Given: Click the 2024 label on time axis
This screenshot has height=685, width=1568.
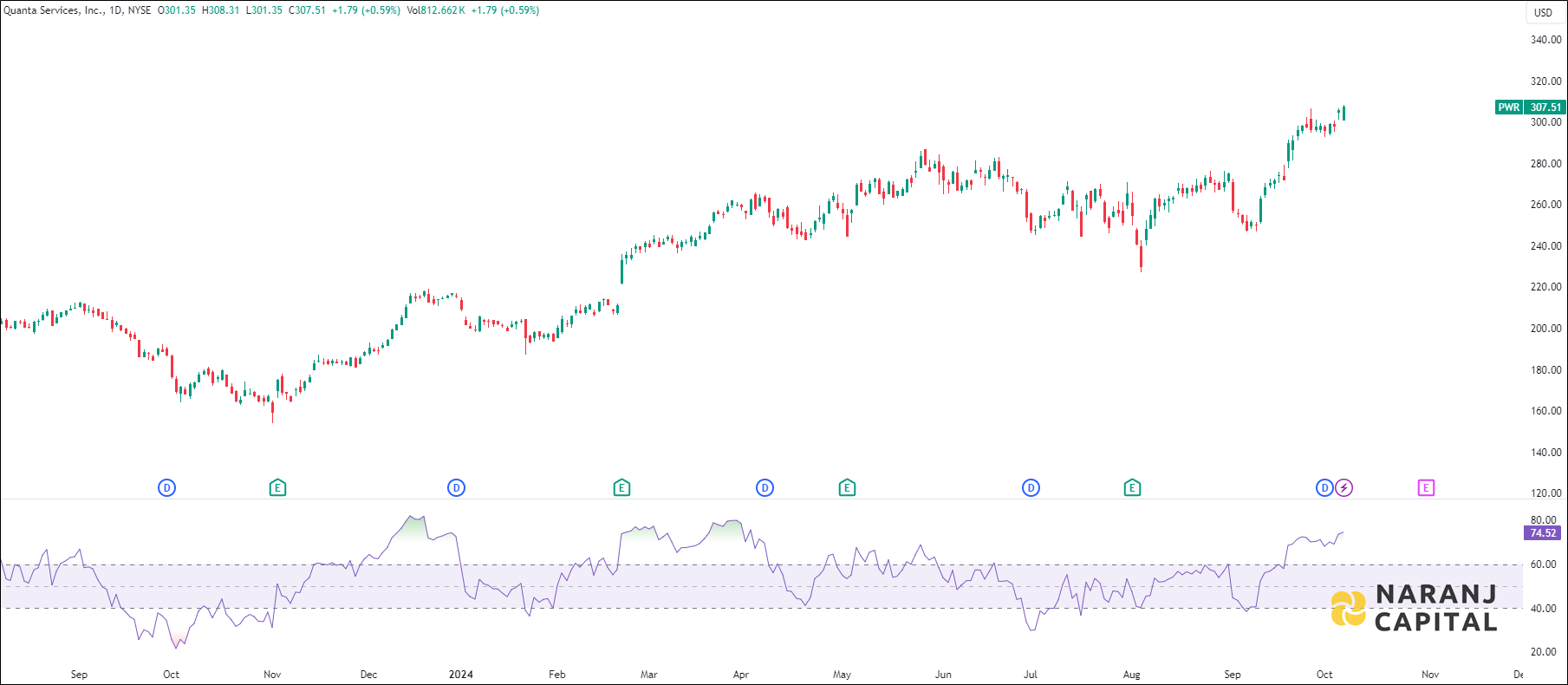Looking at the screenshot, I should click(x=461, y=675).
